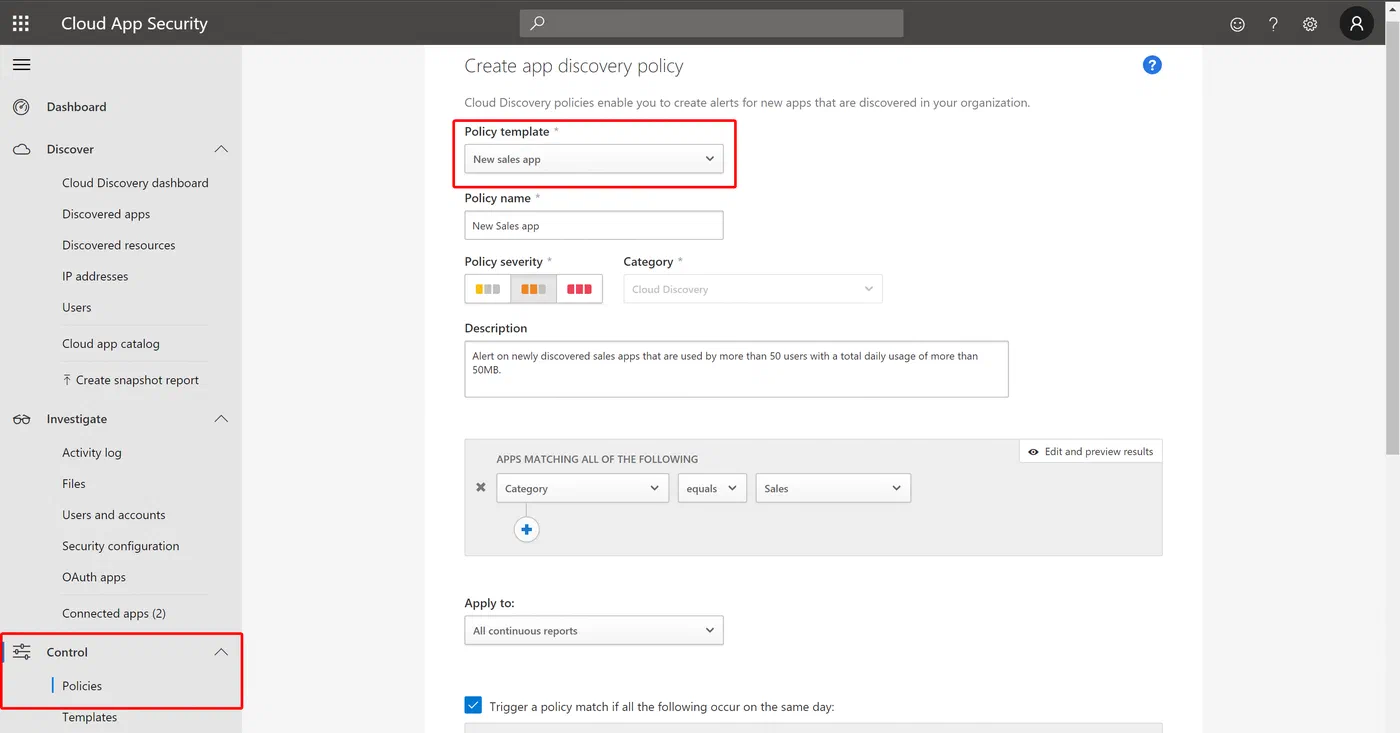Open Users under Discover
Viewport: 1400px width, 733px height.
coord(77,307)
